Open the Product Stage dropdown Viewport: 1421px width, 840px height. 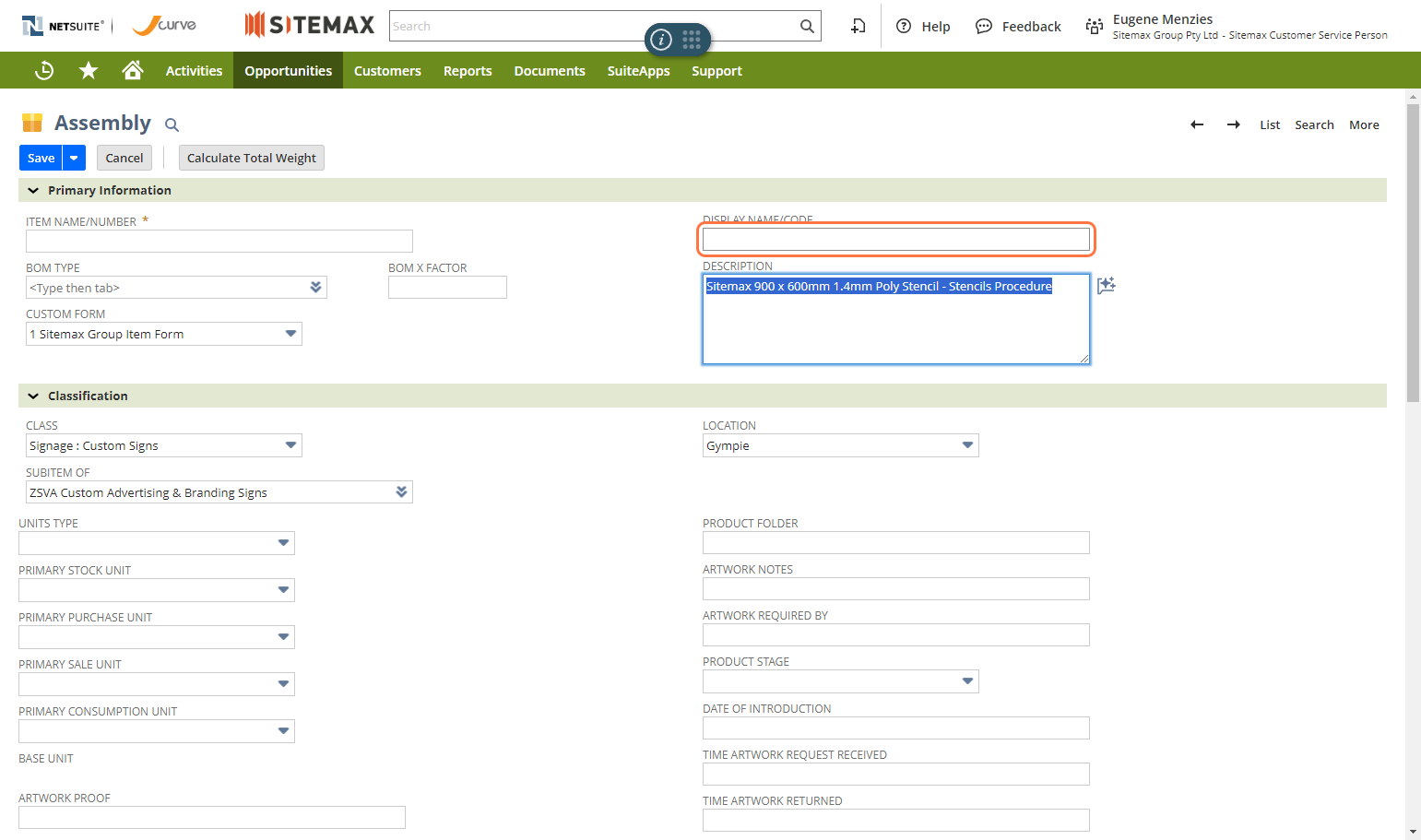[x=968, y=681]
